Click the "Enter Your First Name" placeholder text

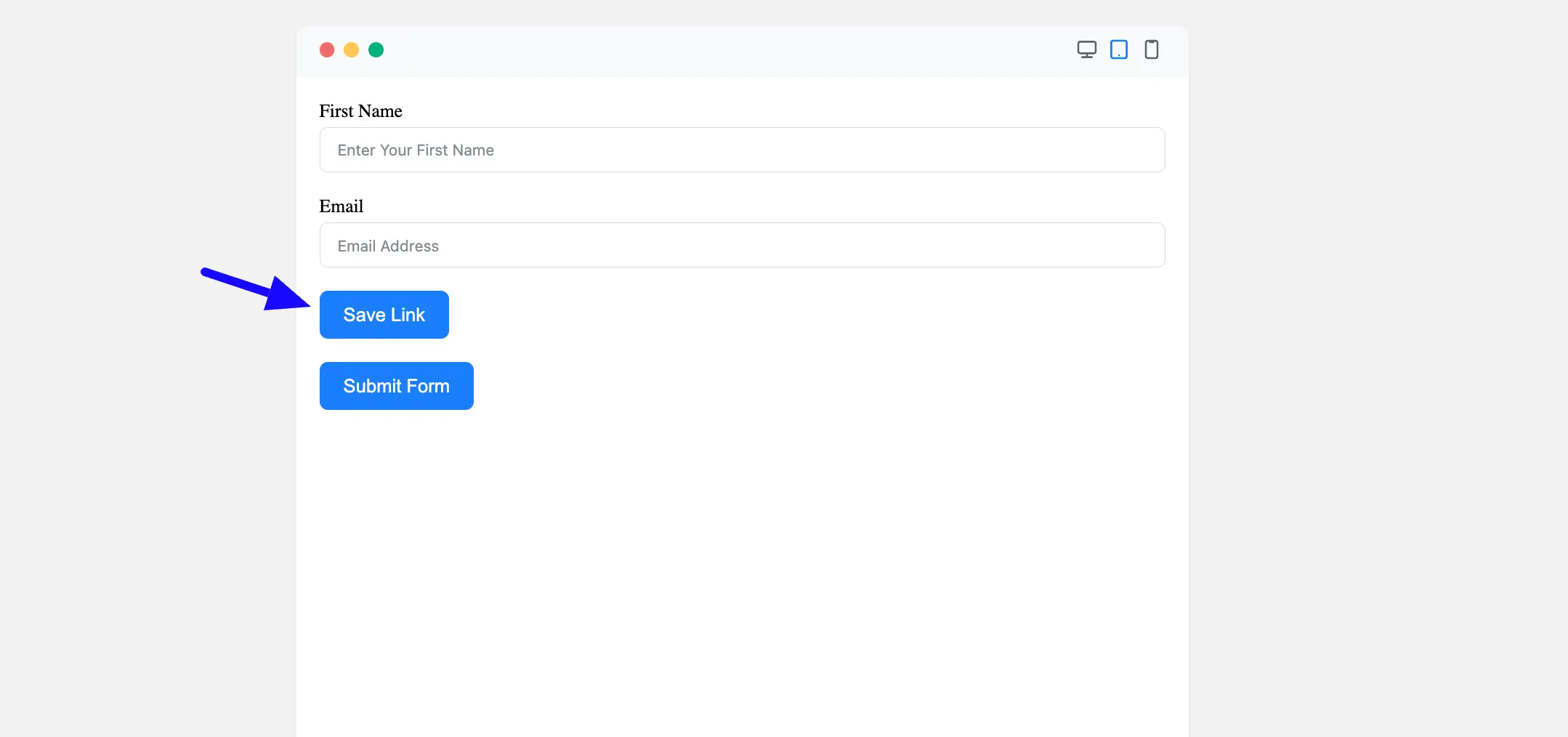pyautogui.click(x=416, y=150)
